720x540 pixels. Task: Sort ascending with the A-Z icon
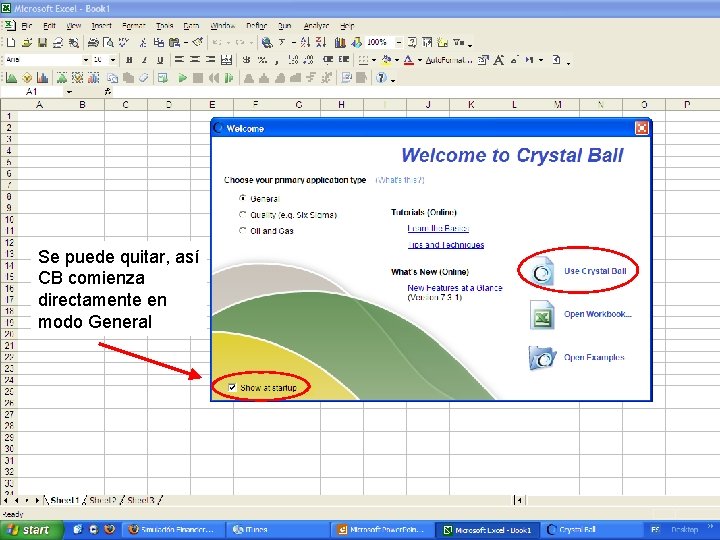[305, 43]
